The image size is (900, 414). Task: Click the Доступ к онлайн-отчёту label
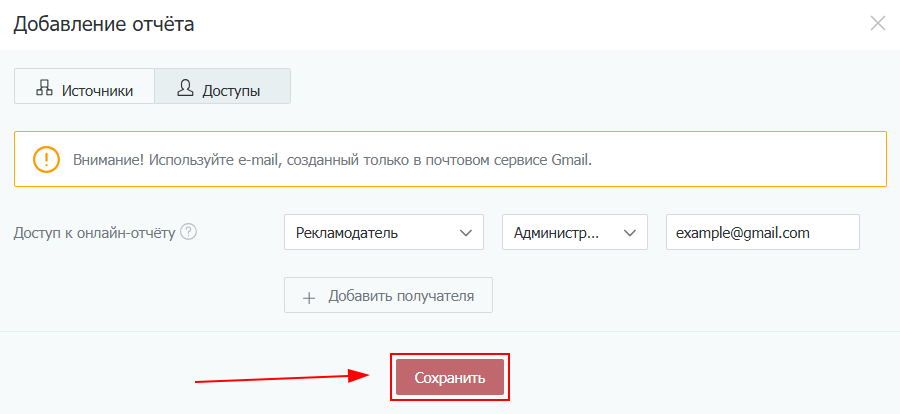pyautogui.click(x=95, y=233)
